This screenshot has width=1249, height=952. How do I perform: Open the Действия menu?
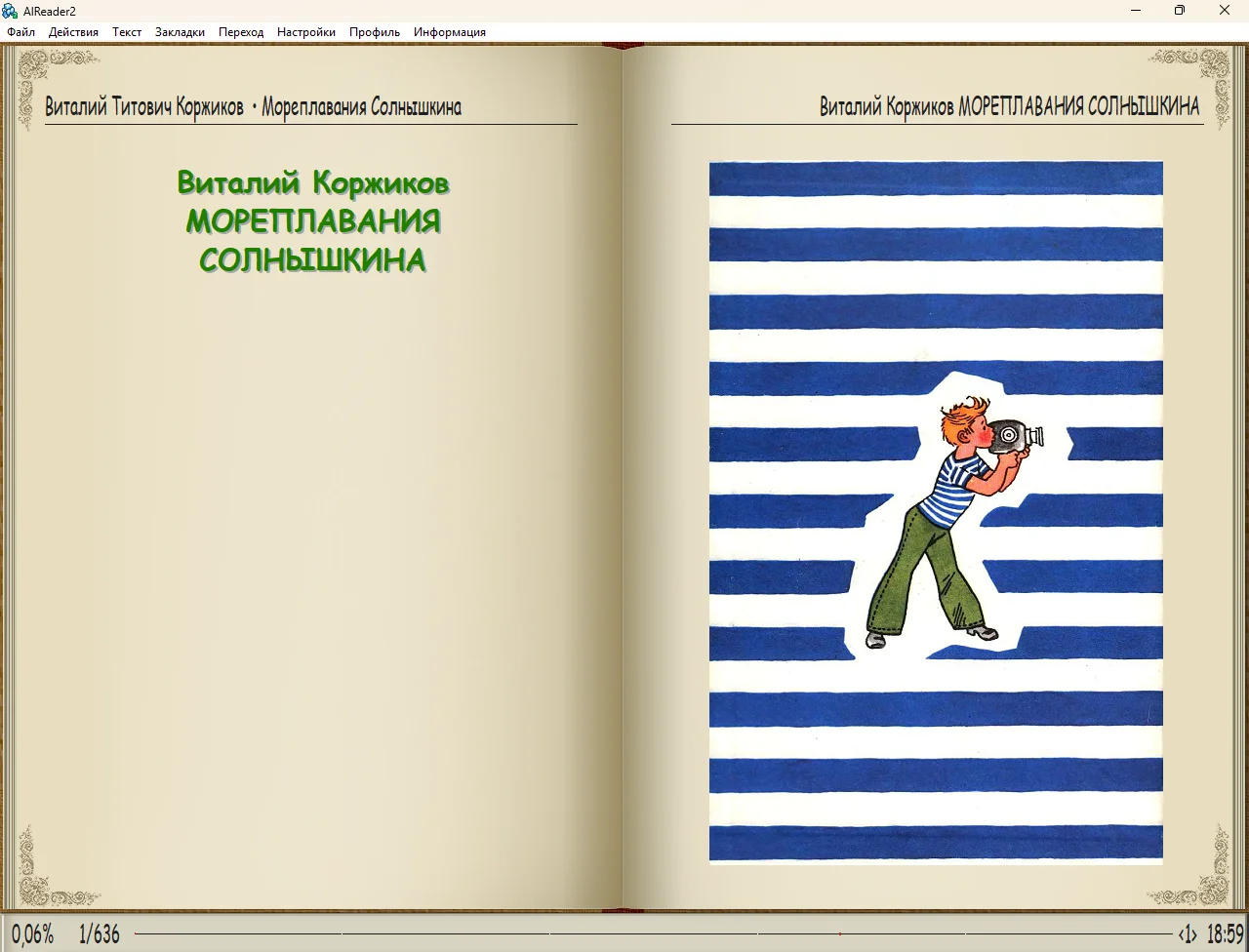coord(73,32)
